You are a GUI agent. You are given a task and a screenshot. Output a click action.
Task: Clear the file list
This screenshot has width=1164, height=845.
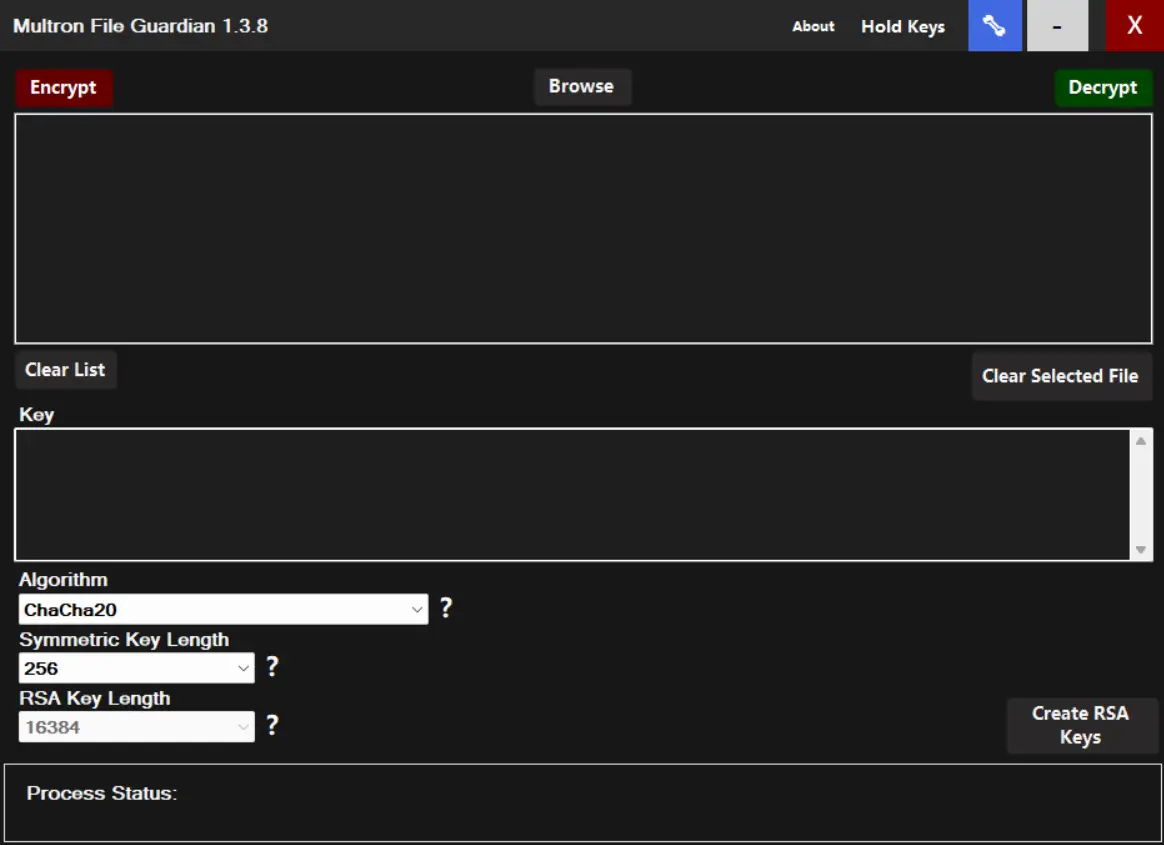coord(65,370)
